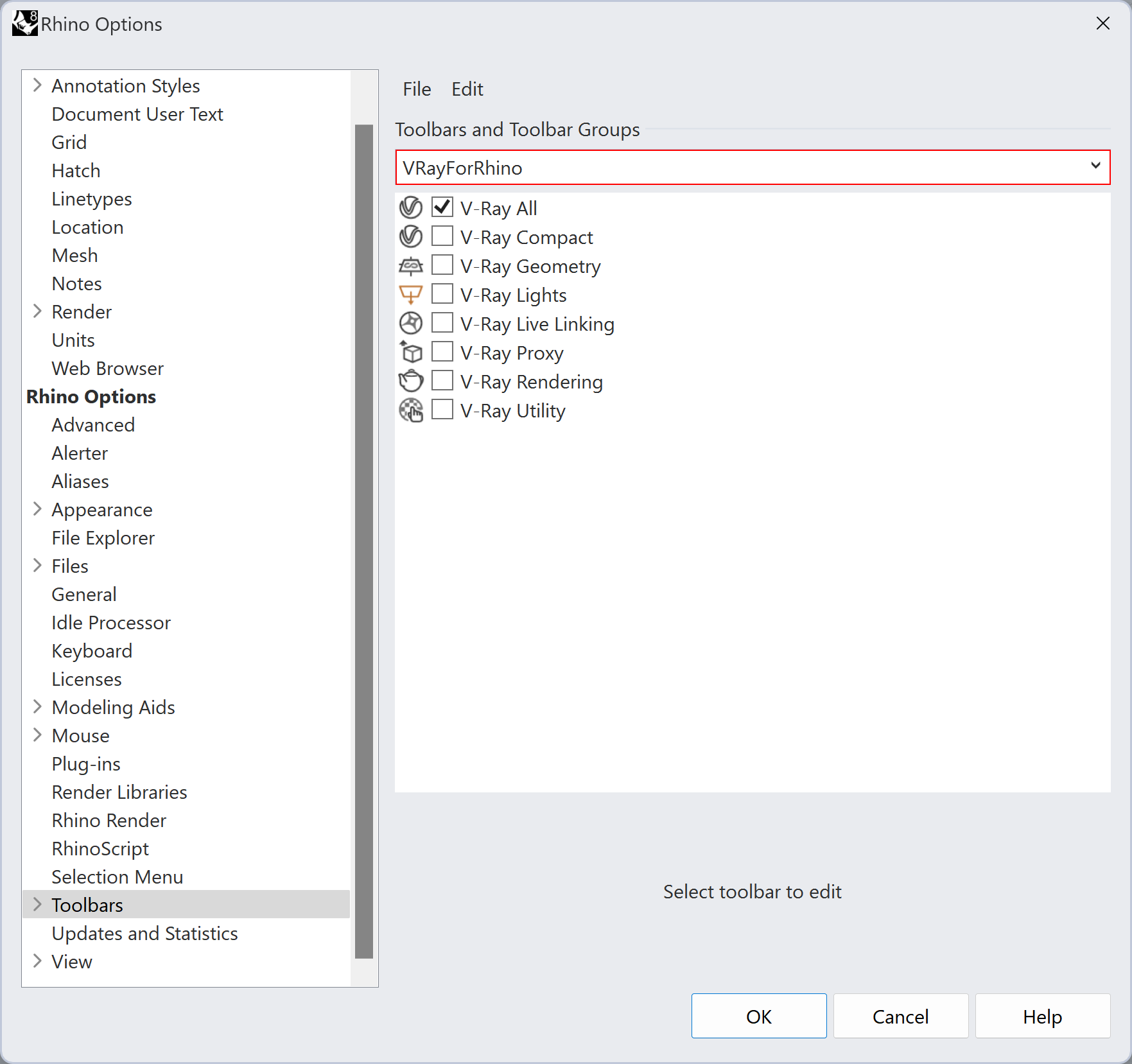Select the Aliases options page
The height and width of the screenshot is (1064, 1132).
[x=80, y=482]
